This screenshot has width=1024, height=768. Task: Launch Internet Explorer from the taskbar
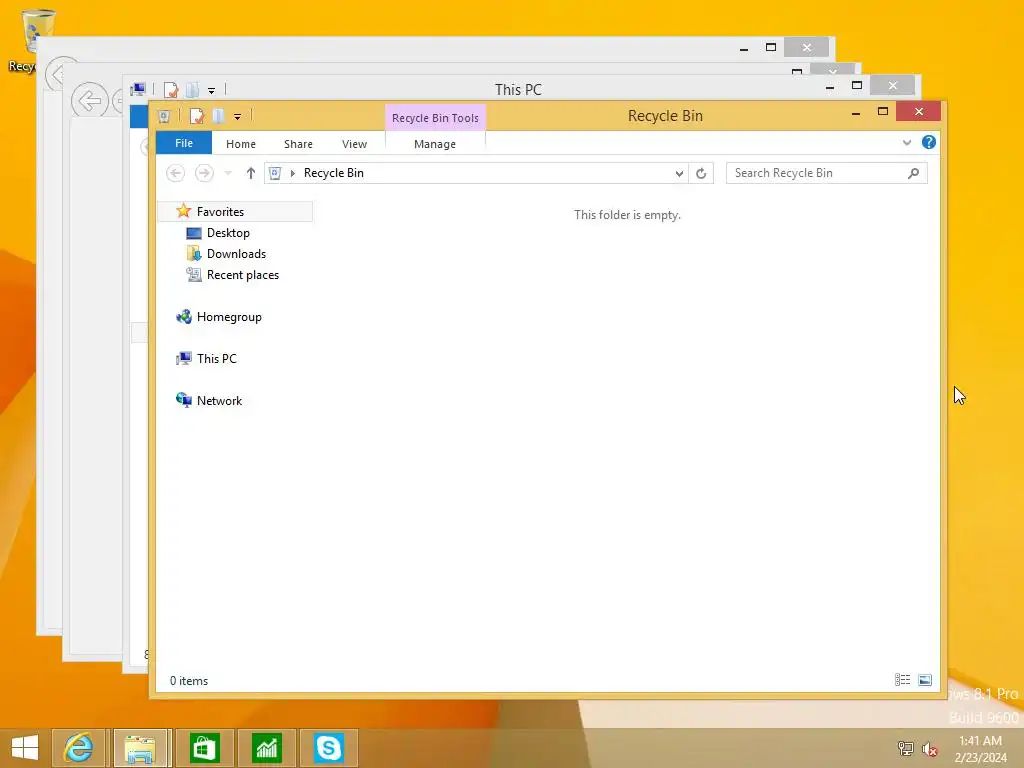[x=78, y=748]
